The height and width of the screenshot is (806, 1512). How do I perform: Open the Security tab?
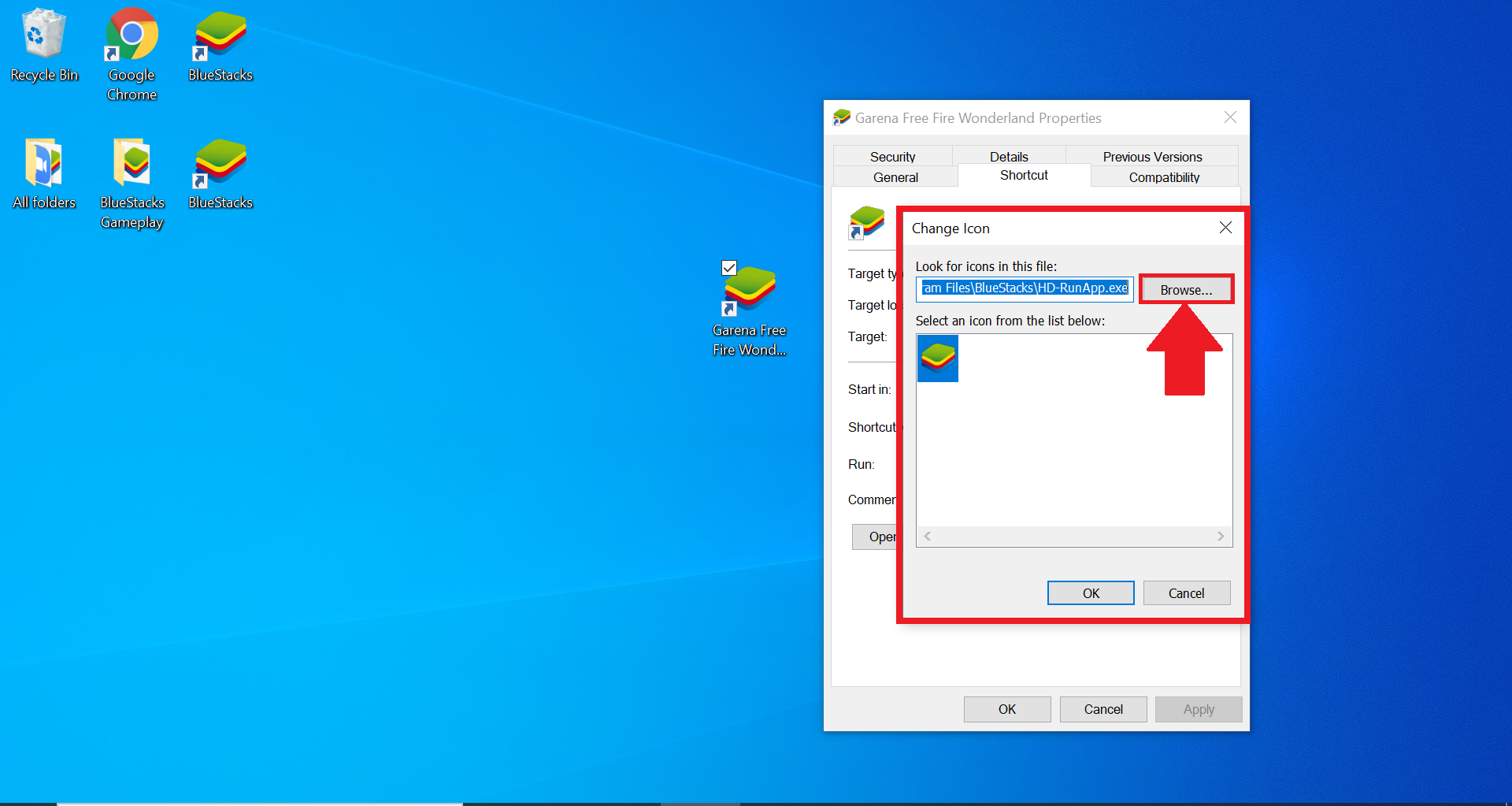point(892,157)
